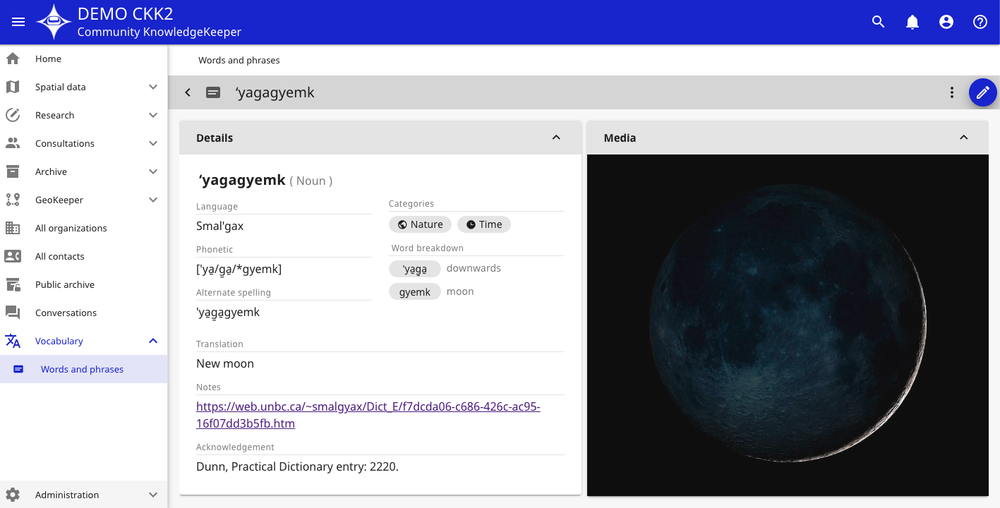This screenshot has height=508, width=1000.
Task: Select Words and phrases sidebar item
Action: [x=84, y=369]
